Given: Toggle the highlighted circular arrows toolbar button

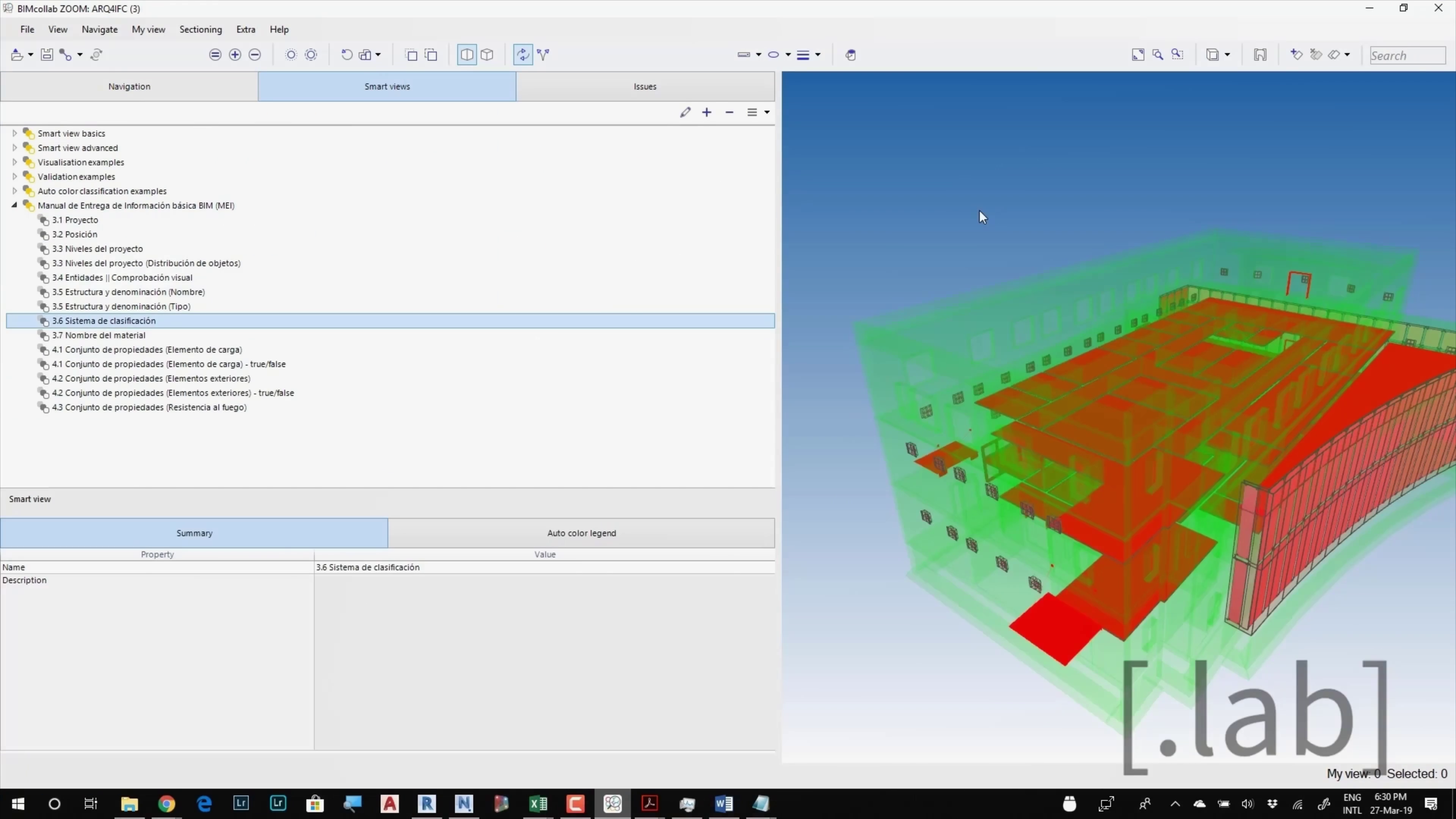Looking at the screenshot, I should pos(523,55).
